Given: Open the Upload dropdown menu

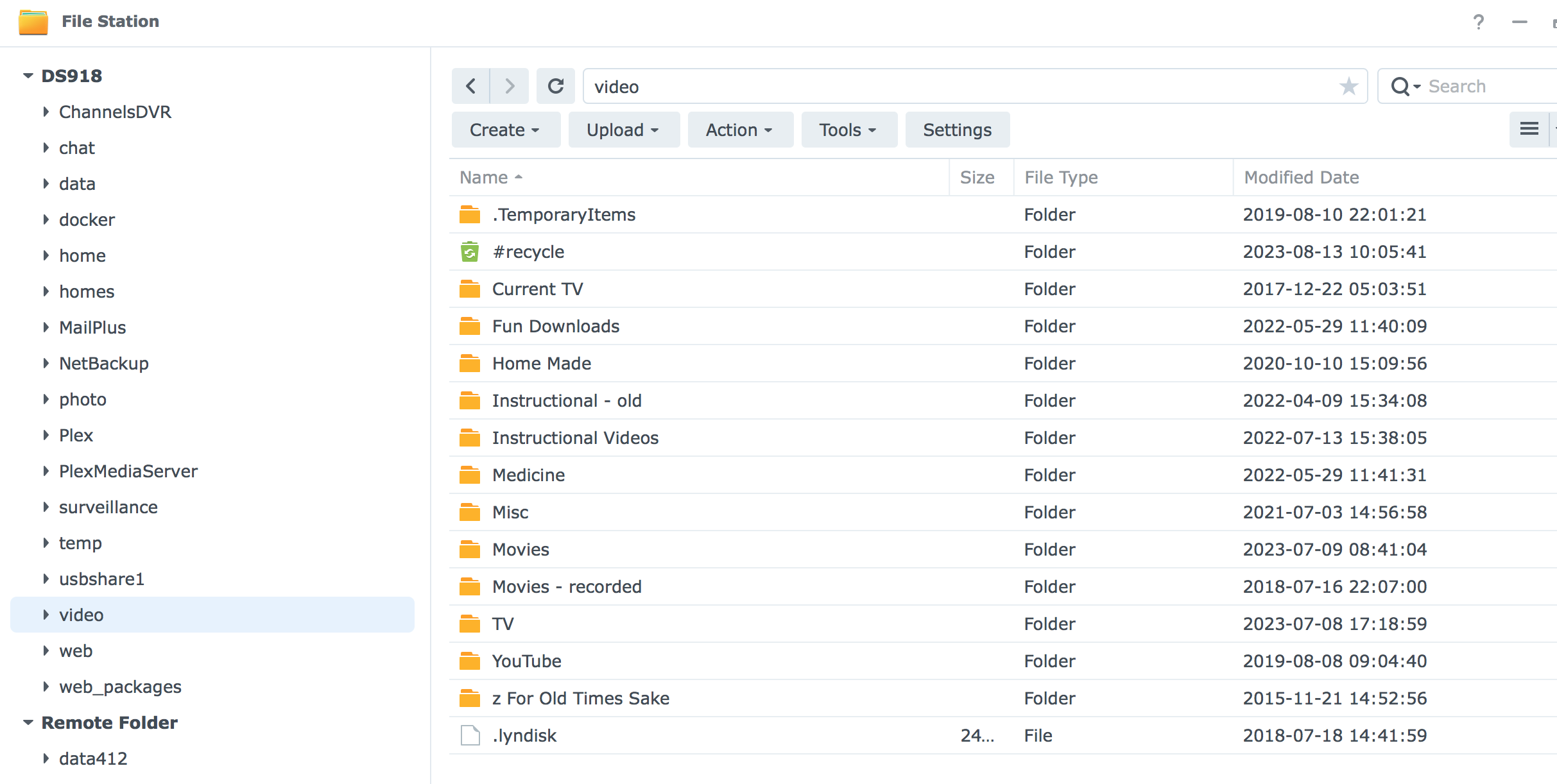Looking at the screenshot, I should (623, 130).
